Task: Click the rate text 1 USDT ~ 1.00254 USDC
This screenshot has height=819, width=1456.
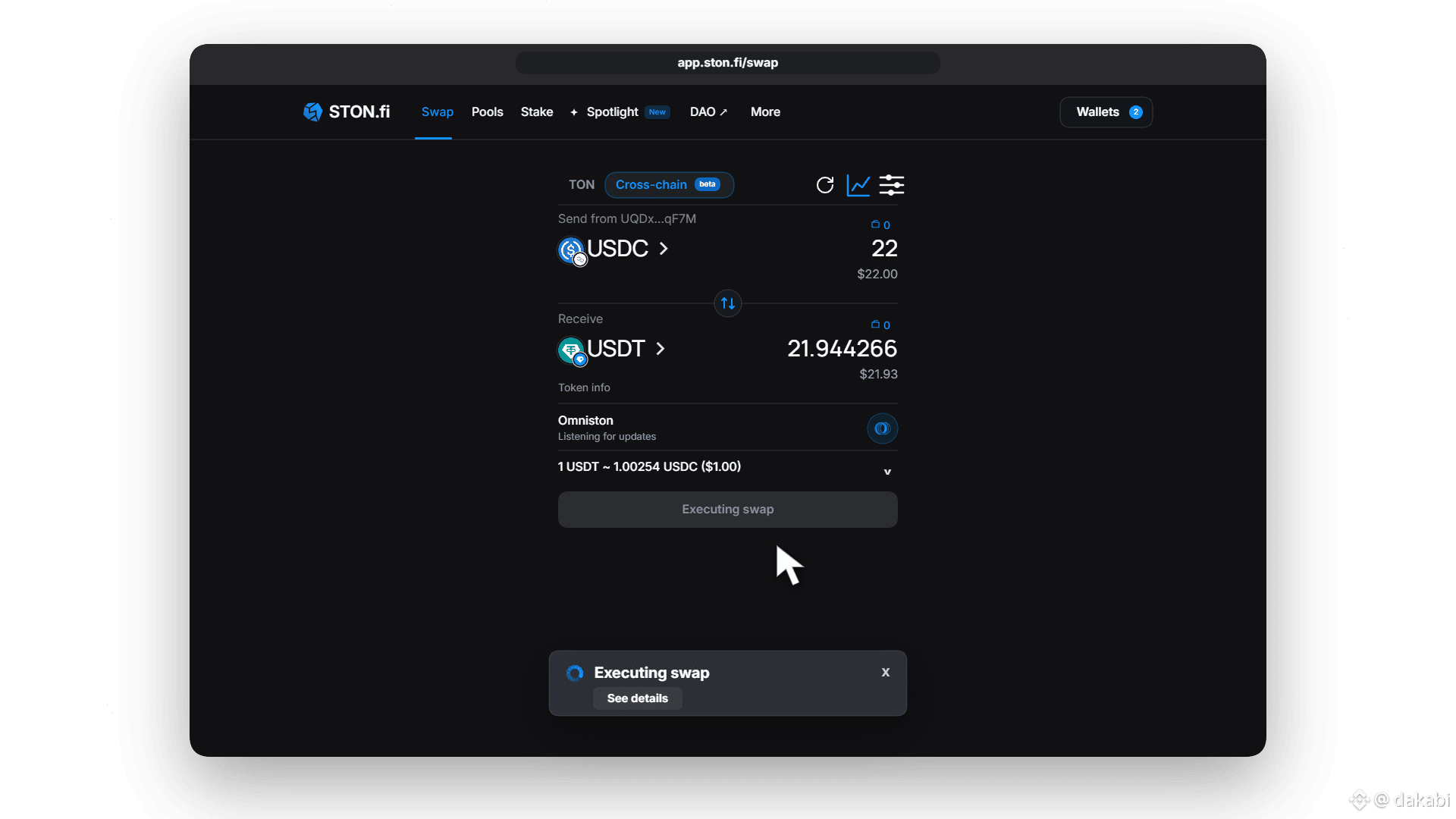Action: 649,466
